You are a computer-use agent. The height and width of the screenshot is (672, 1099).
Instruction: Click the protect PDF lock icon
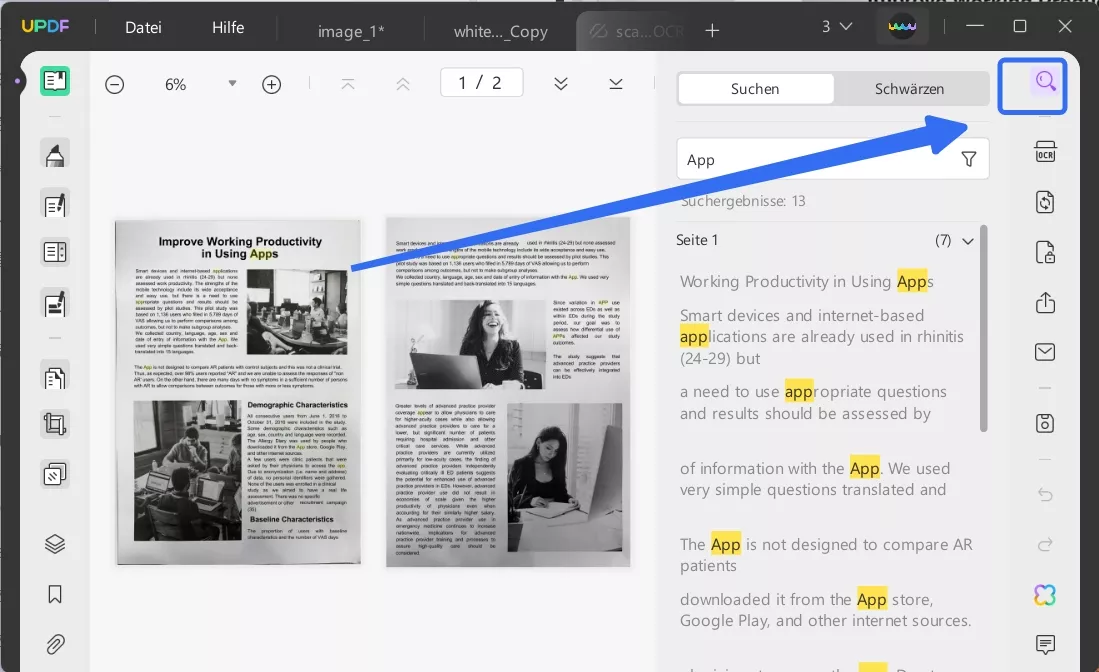point(1045,252)
